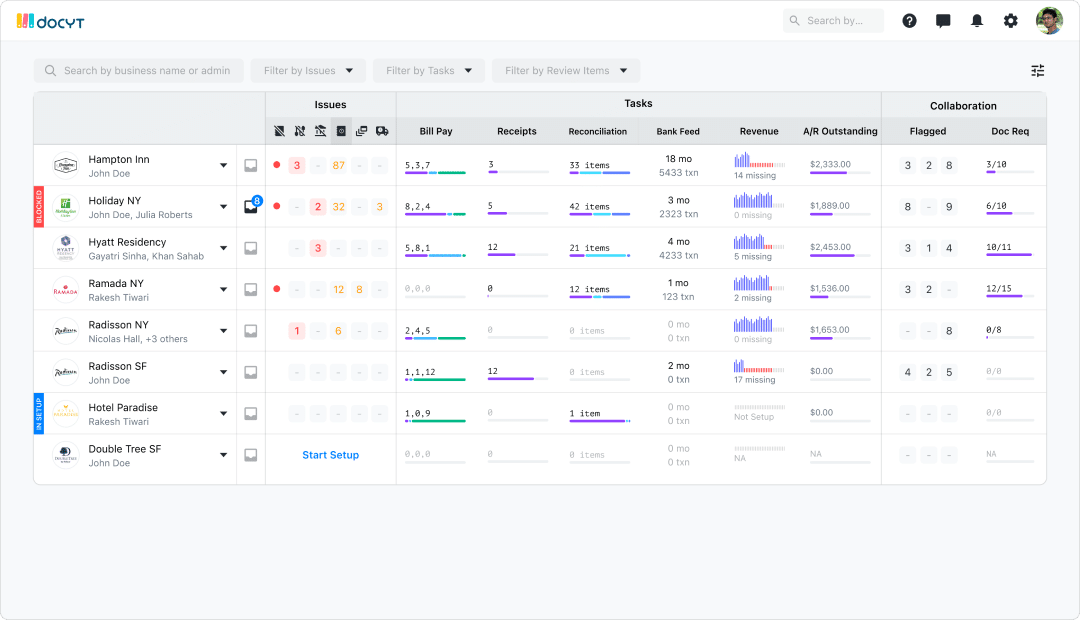Open the Filter by Issues dropdown
1080x620 pixels.
(308, 70)
